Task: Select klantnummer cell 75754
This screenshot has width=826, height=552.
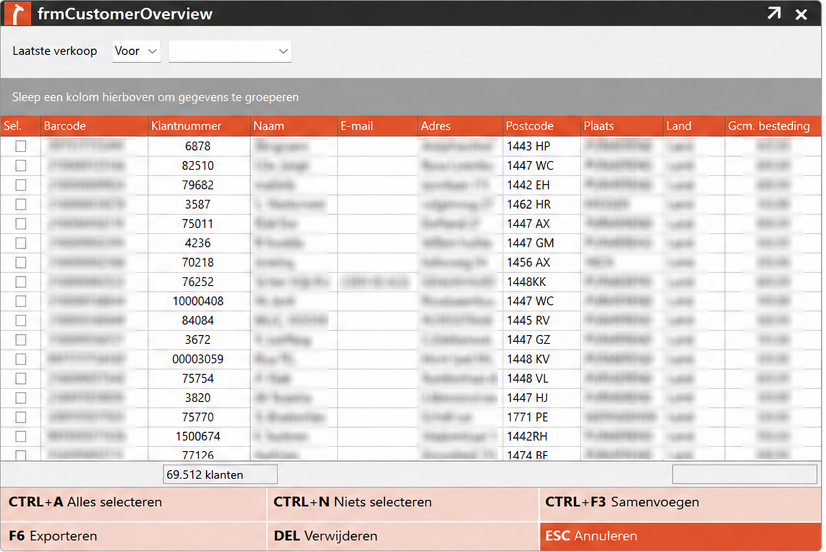Action: pyautogui.click(x=199, y=378)
